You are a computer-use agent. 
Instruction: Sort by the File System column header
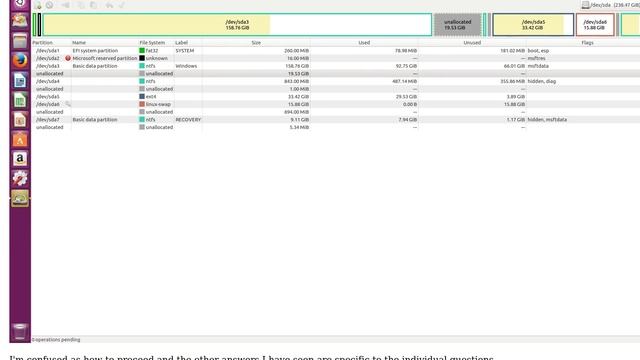pyautogui.click(x=152, y=42)
